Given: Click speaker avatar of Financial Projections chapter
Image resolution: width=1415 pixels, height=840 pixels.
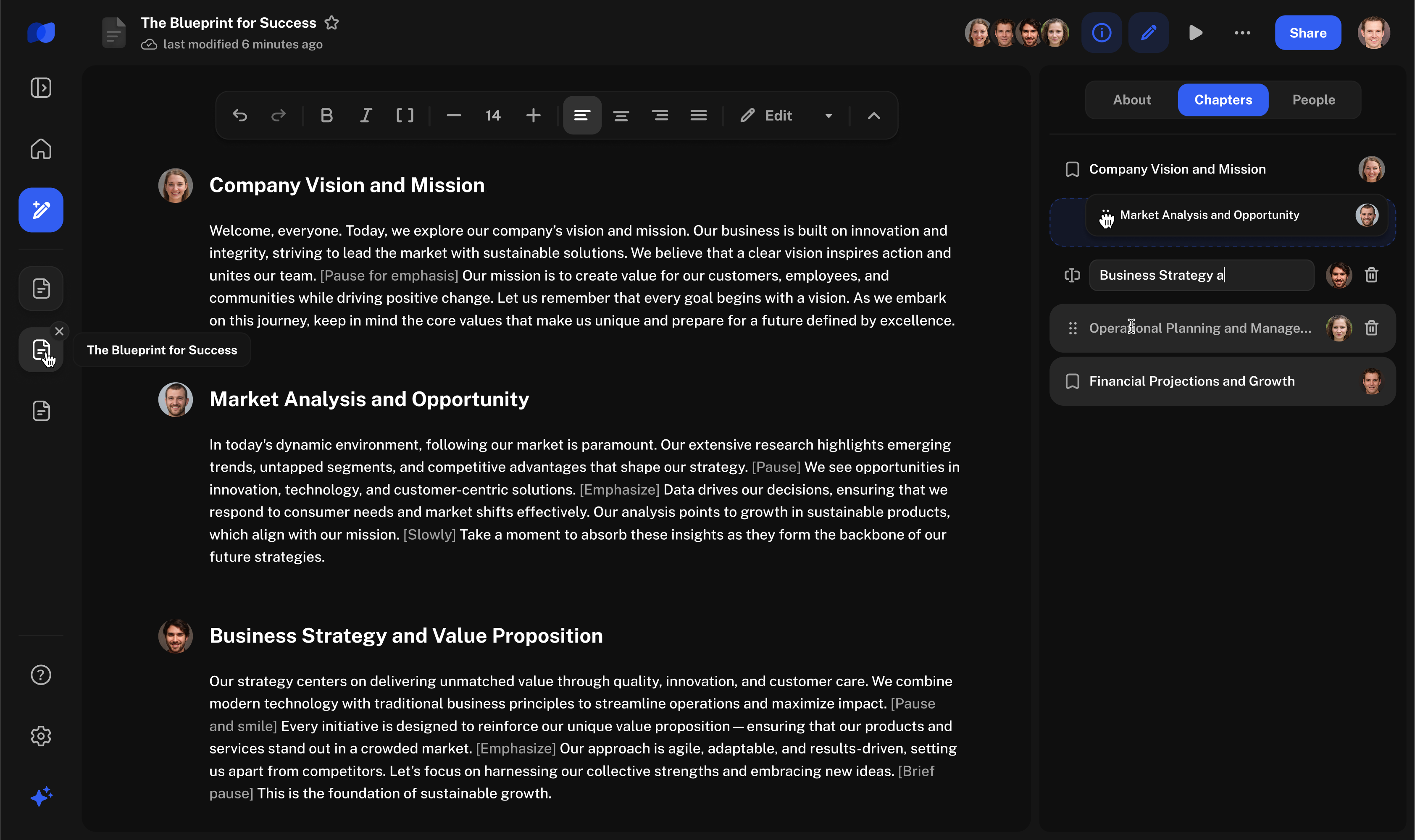Looking at the screenshot, I should [1371, 381].
